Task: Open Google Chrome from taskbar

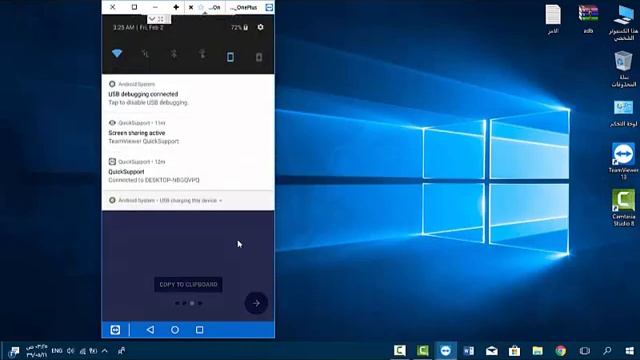Action: (560, 351)
